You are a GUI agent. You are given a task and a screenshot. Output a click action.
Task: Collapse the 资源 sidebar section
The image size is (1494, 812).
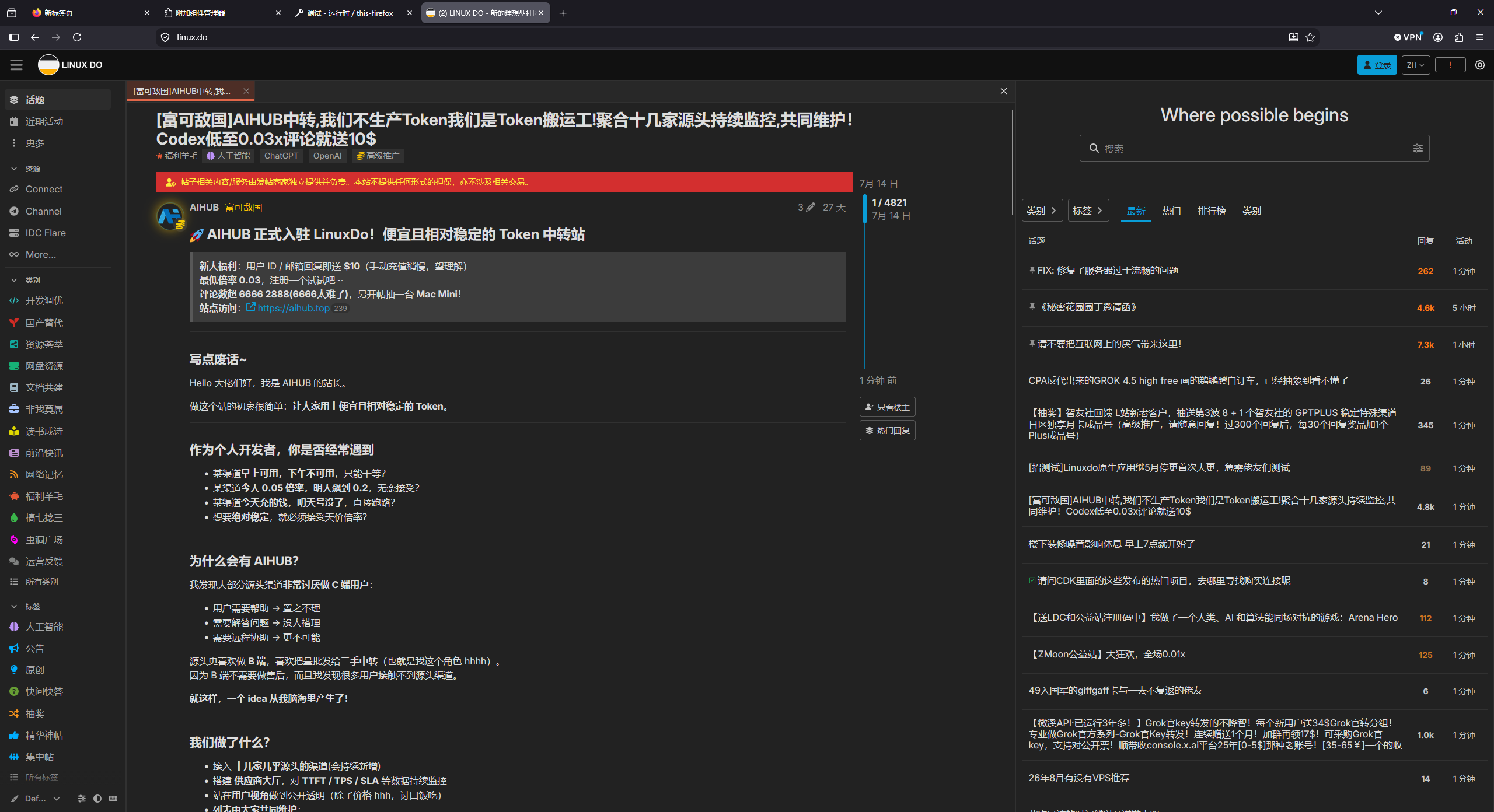pyautogui.click(x=14, y=169)
